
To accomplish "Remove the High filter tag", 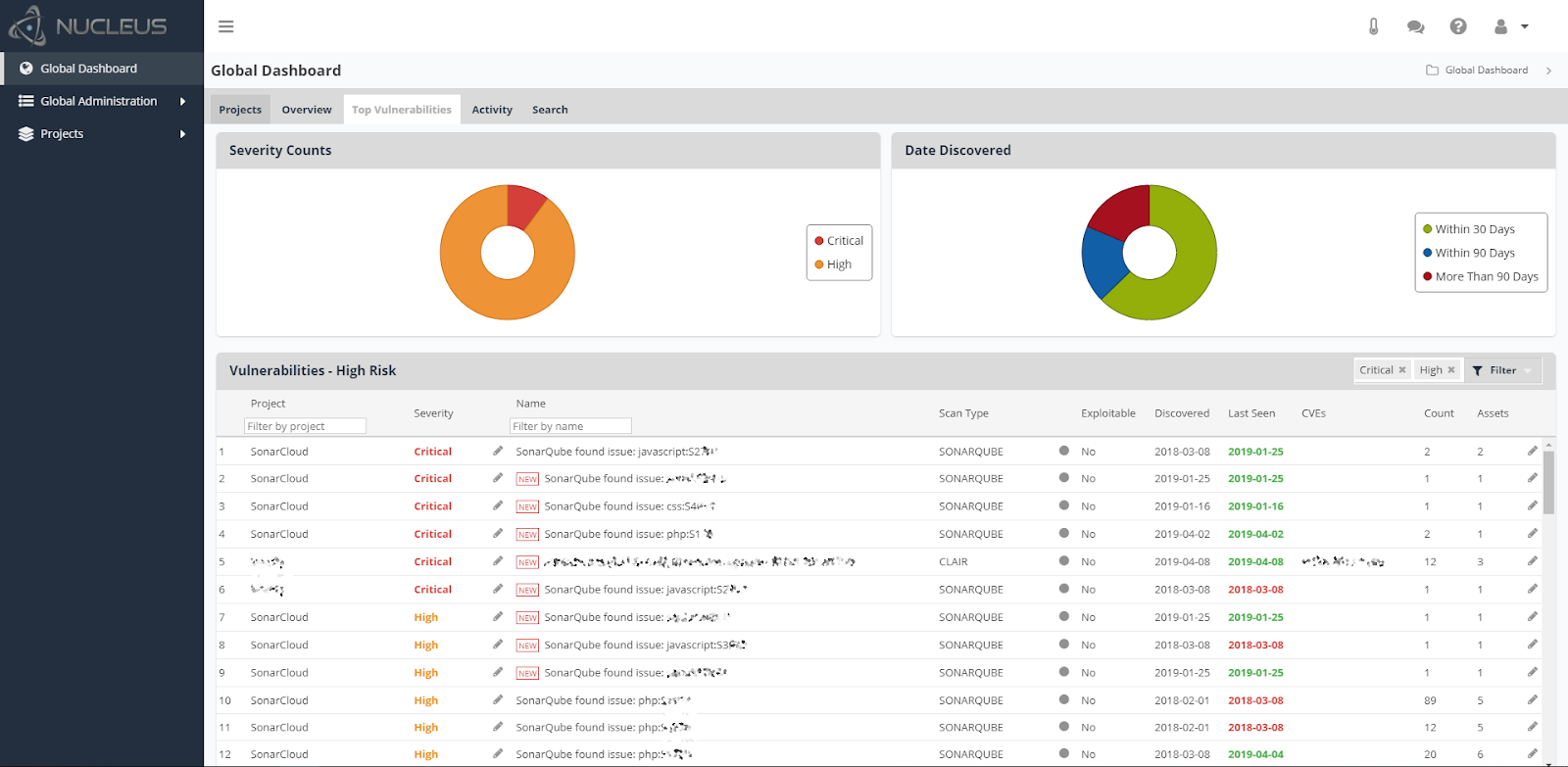I will coord(1451,369).
